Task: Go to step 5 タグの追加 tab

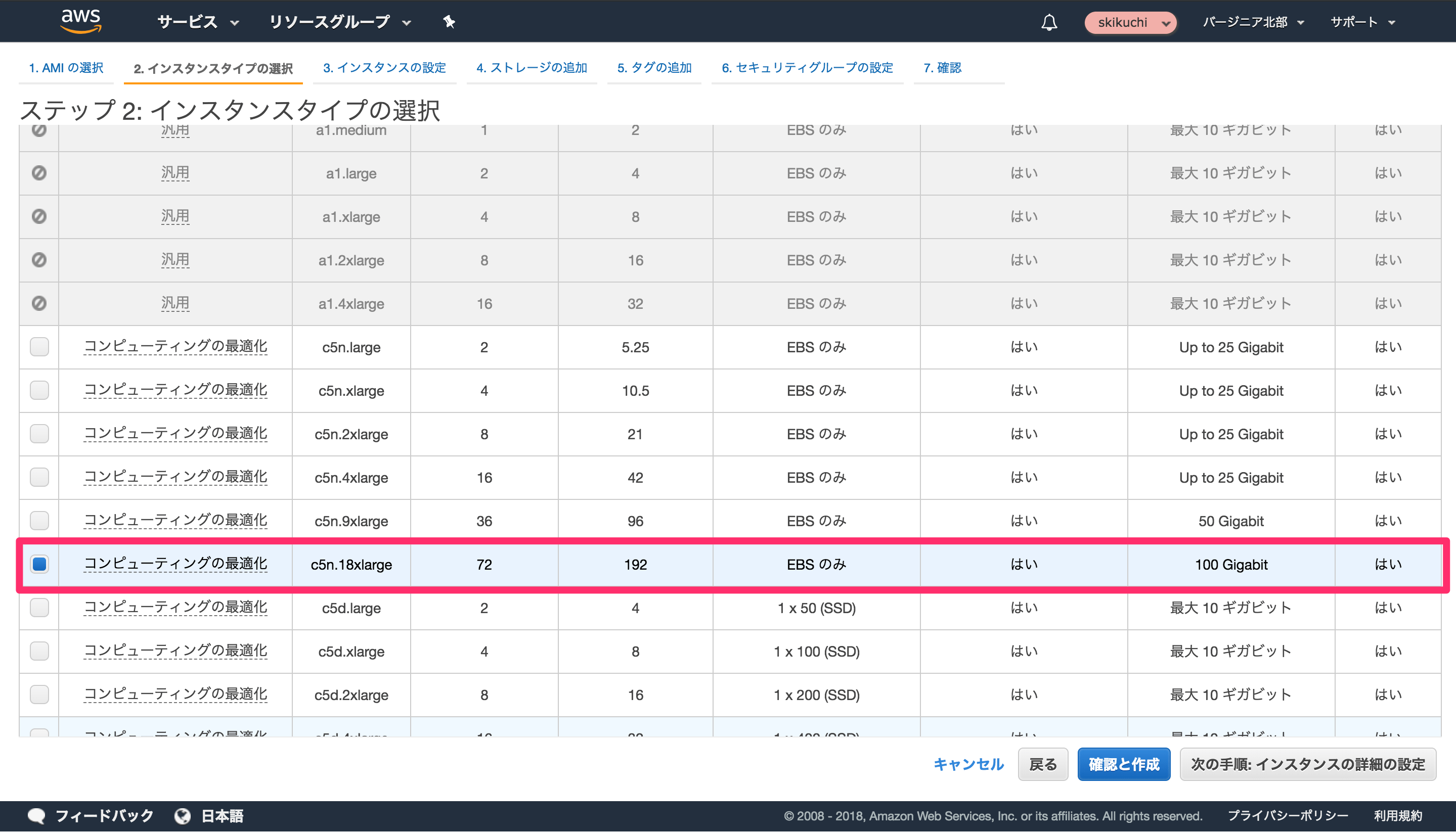Action: click(654, 68)
